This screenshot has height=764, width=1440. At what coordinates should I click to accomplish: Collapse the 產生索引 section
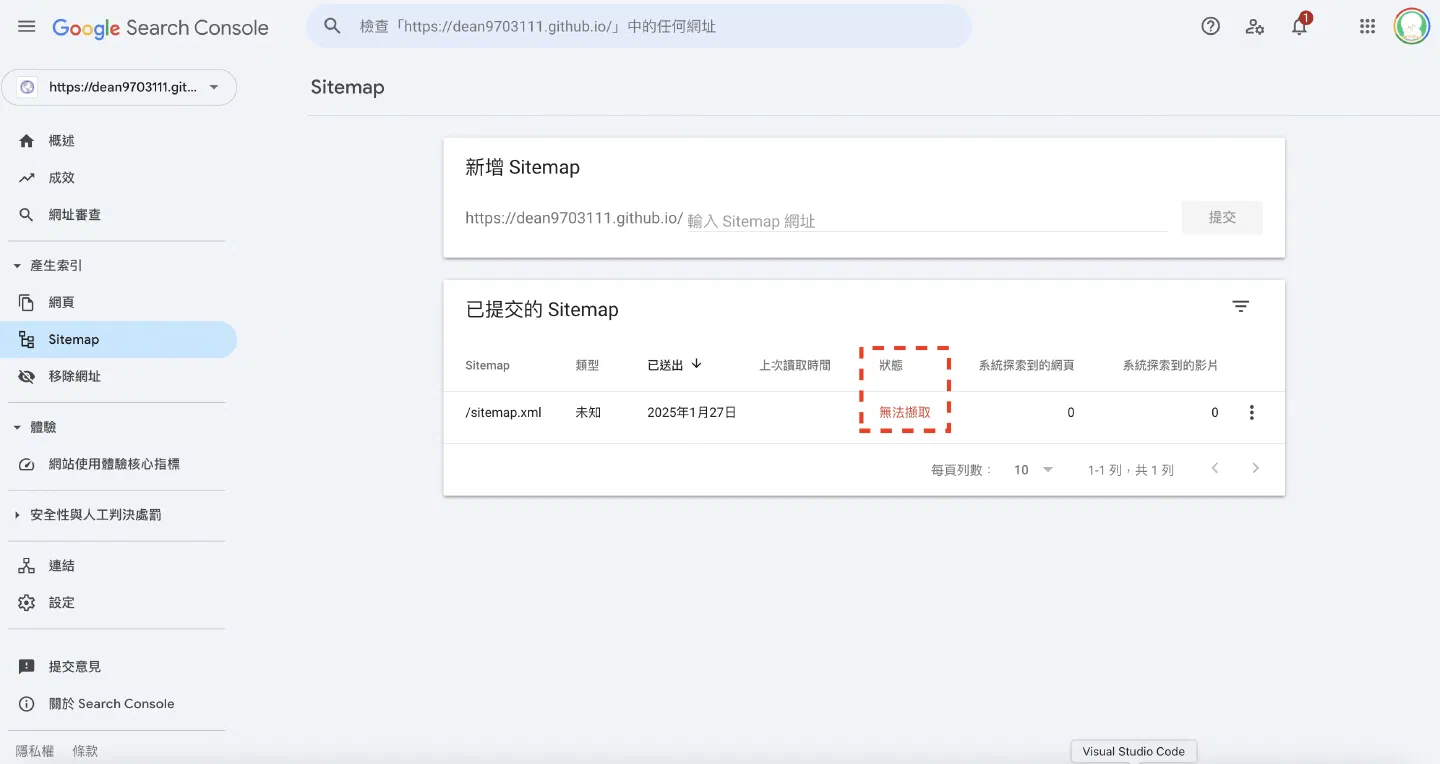pos(17,266)
